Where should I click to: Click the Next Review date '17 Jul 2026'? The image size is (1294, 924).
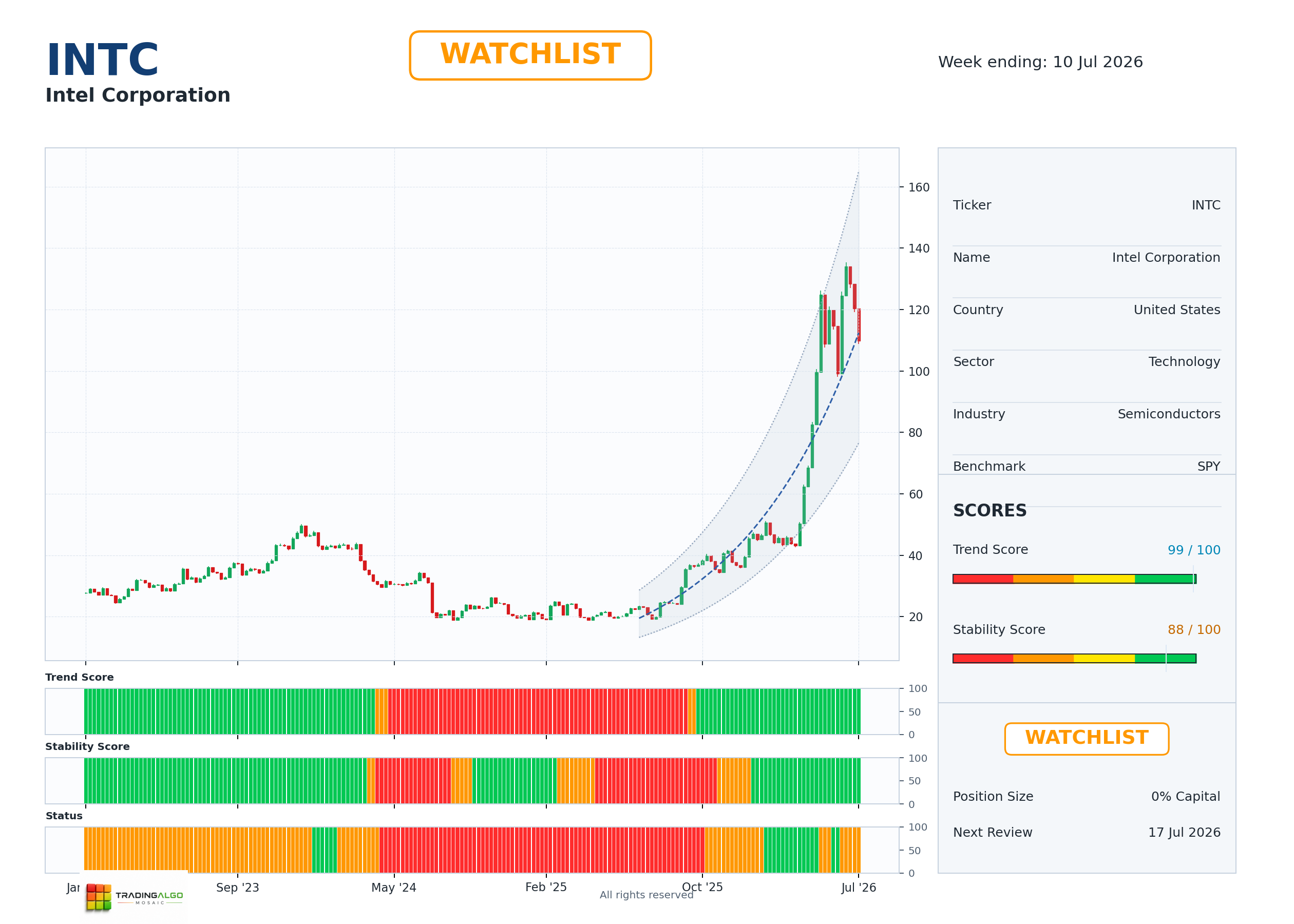click(1184, 833)
